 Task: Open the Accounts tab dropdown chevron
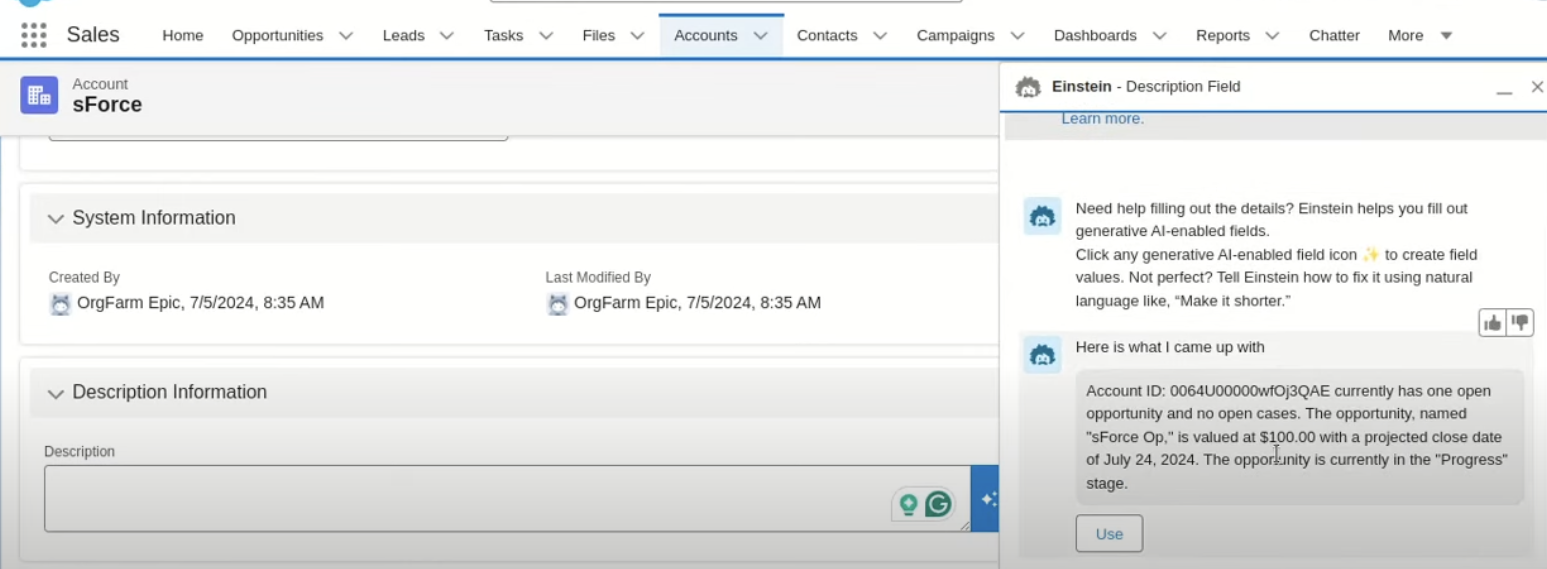coord(760,35)
